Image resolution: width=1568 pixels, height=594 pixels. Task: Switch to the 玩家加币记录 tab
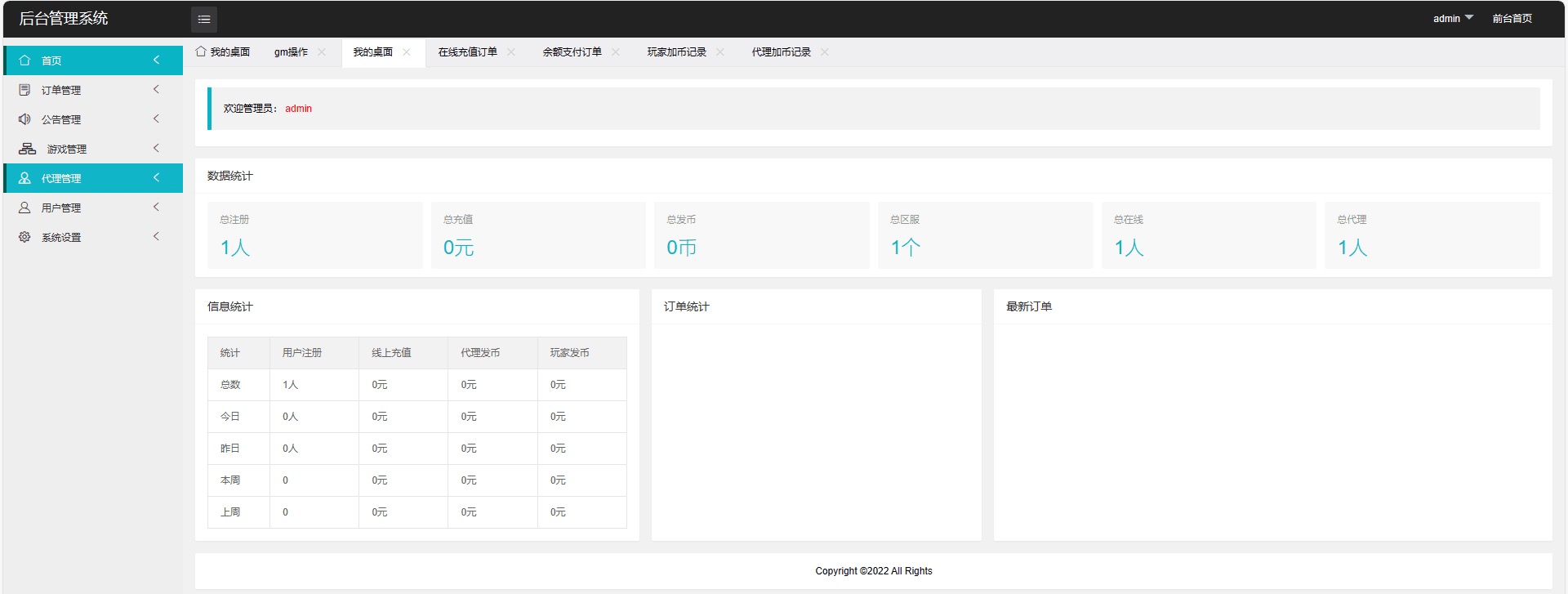click(x=676, y=52)
